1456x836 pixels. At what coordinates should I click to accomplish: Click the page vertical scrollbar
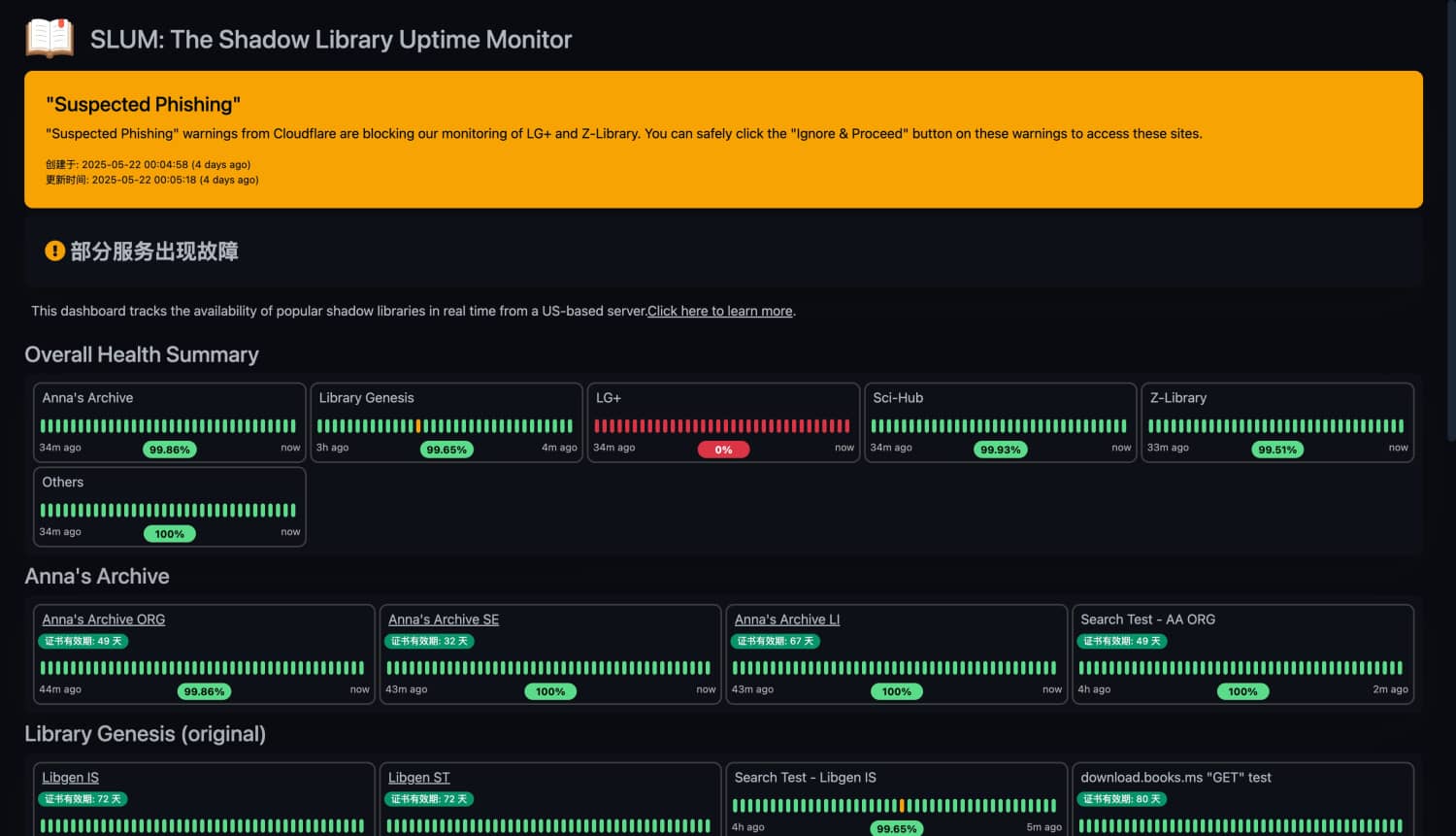coord(1450,221)
